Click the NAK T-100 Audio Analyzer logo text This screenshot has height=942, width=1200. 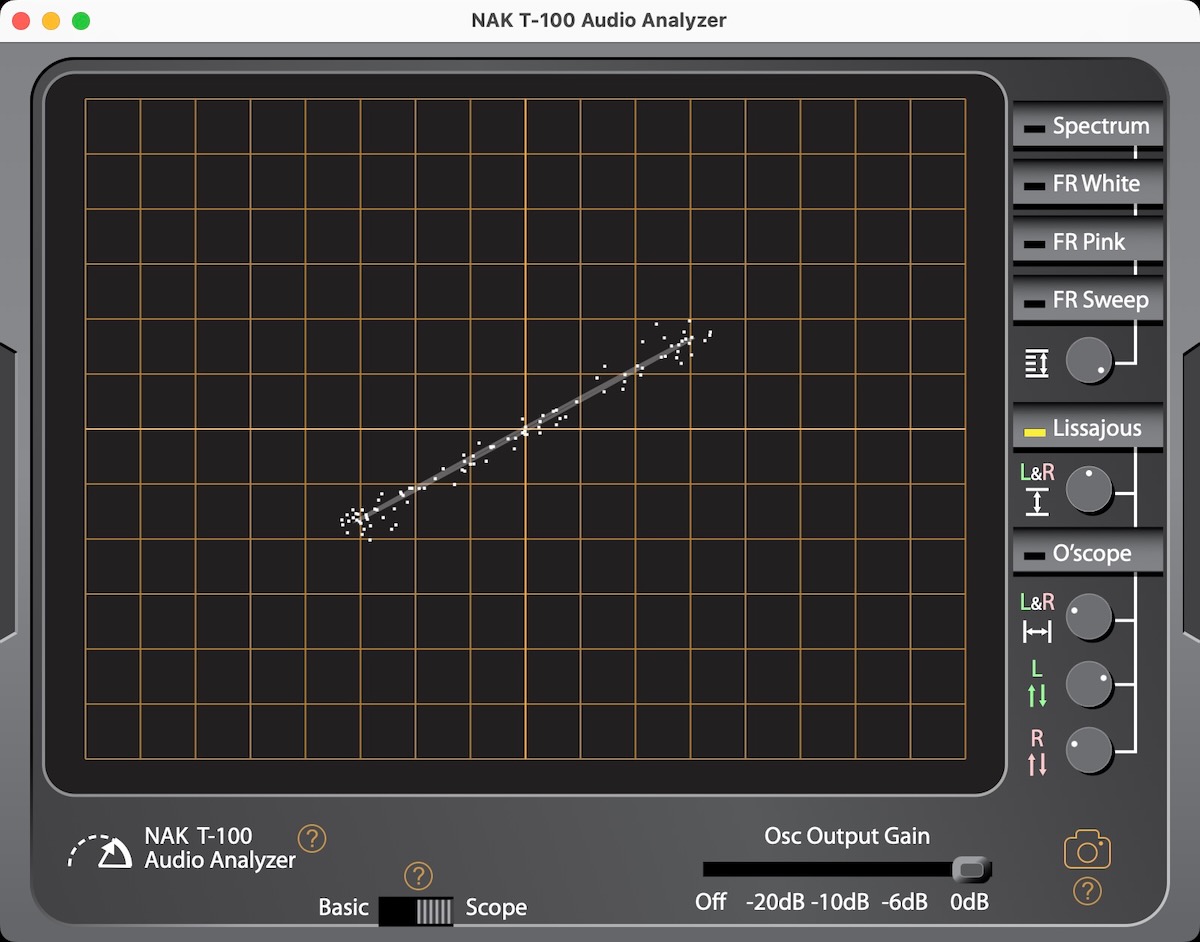tap(220, 848)
